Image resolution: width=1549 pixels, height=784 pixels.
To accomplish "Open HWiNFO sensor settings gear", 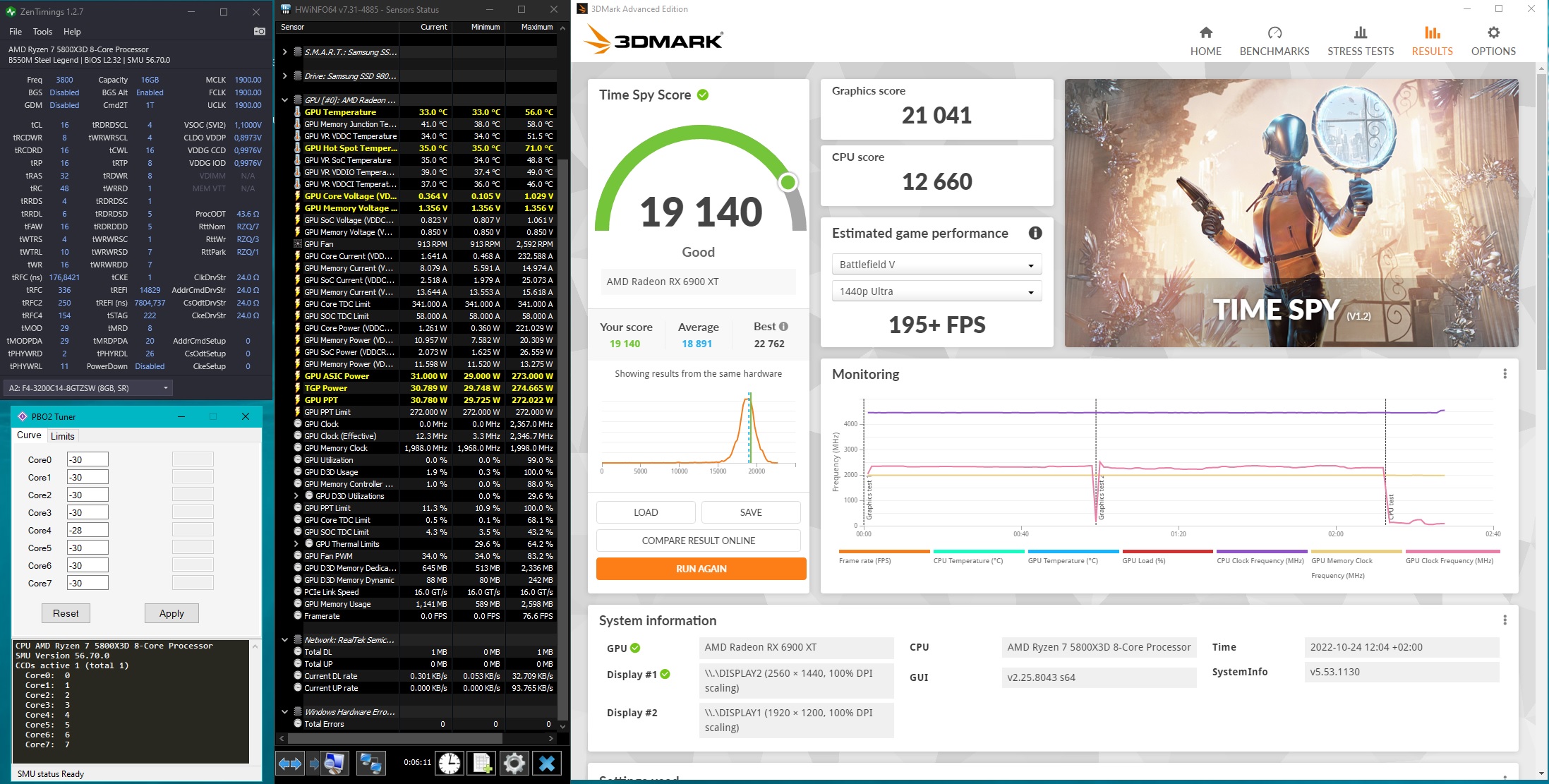I will 514,763.
